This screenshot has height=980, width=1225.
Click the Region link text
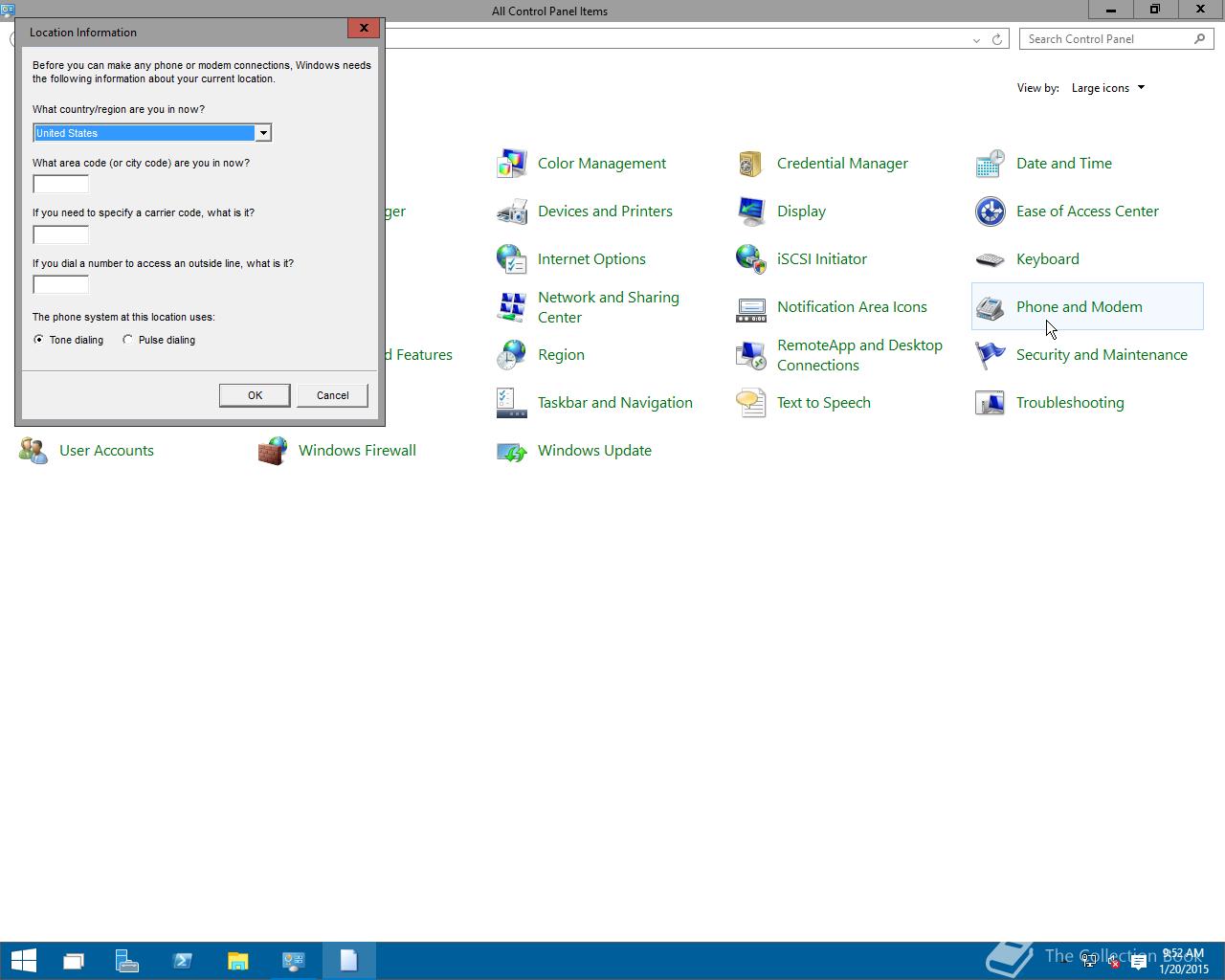click(561, 355)
